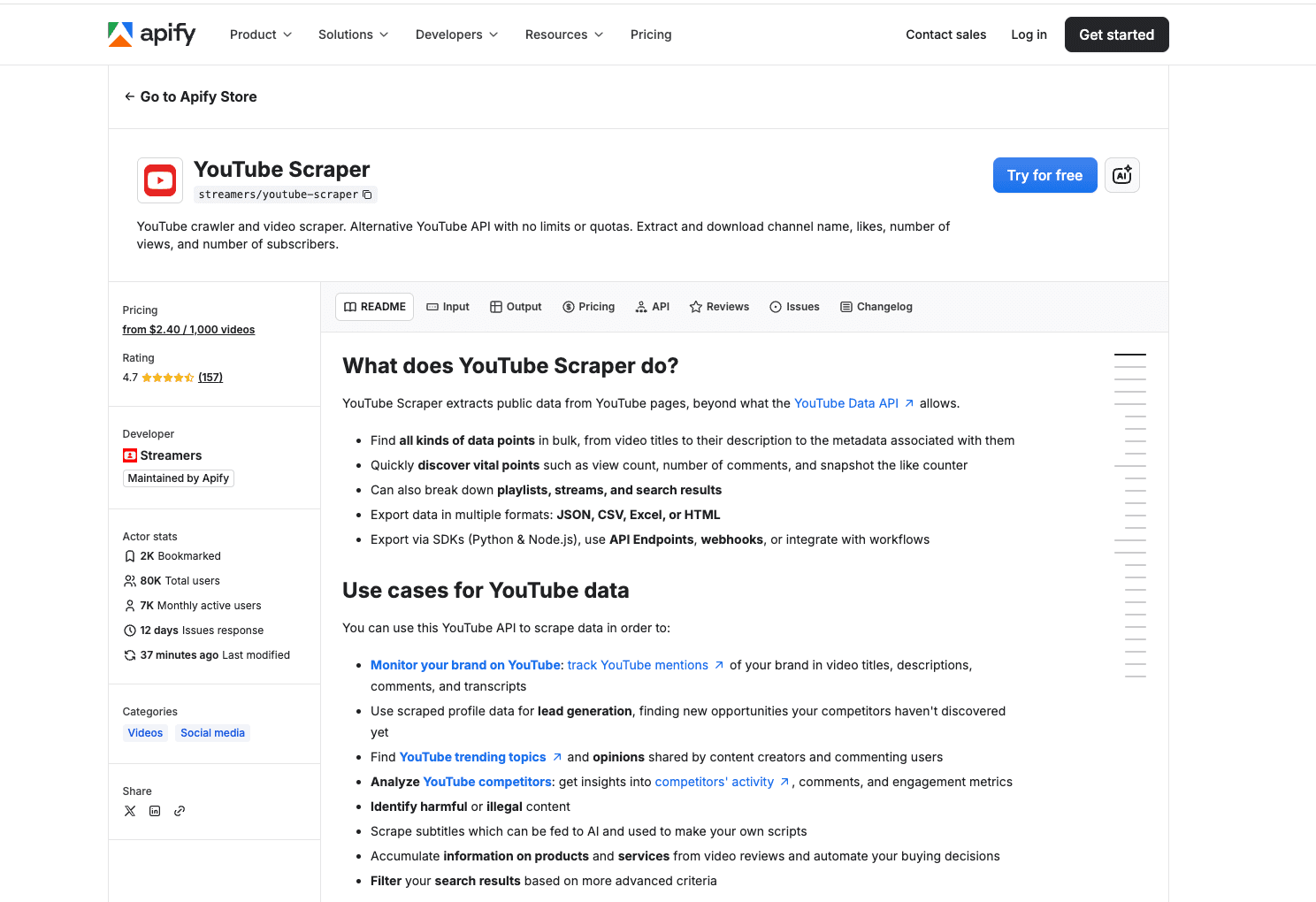
Task: Click the rating stars
Action: (x=168, y=378)
